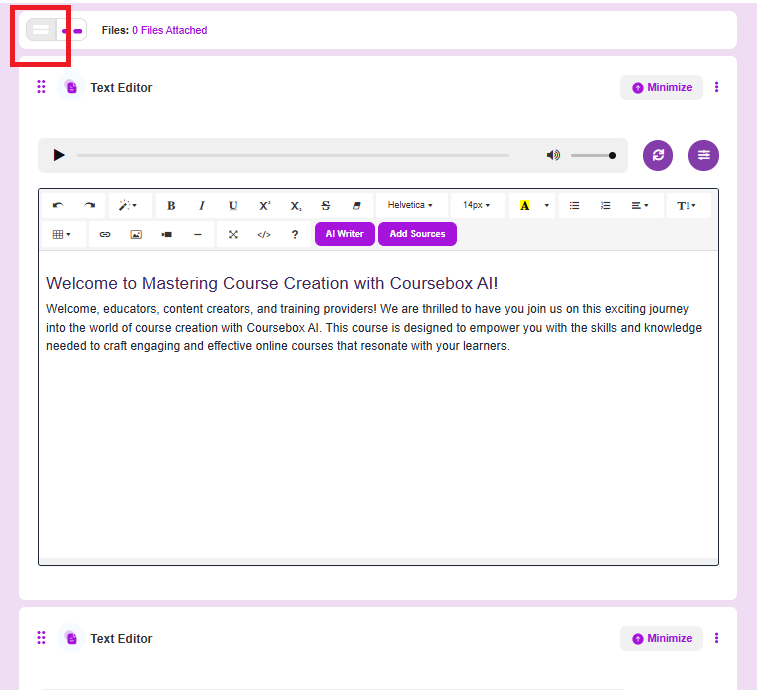Image resolution: width=757 pixels, height=690 pixels.
Task: Click the Files: label
Action: pos(115,30)
